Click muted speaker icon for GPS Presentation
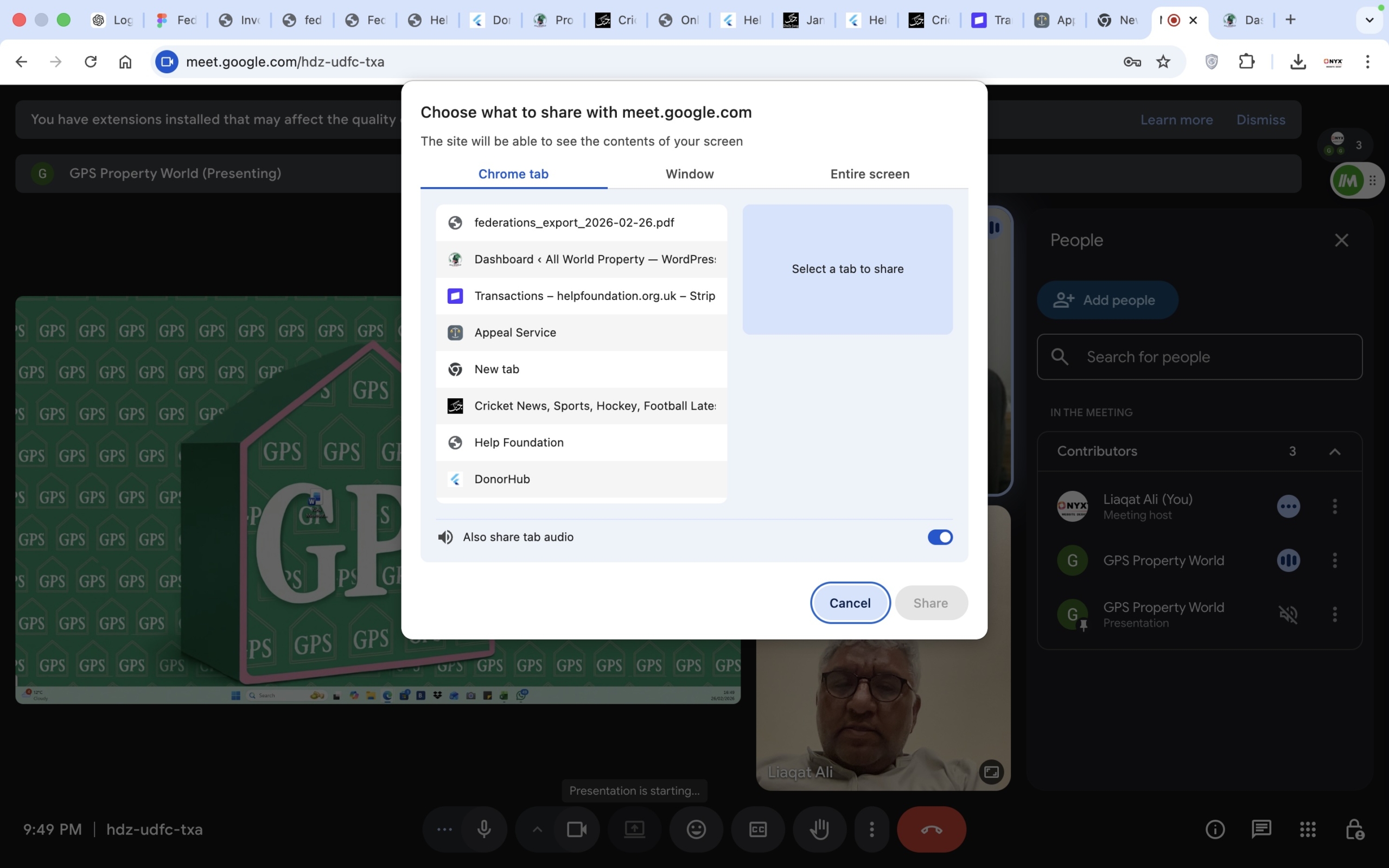 1288,614
